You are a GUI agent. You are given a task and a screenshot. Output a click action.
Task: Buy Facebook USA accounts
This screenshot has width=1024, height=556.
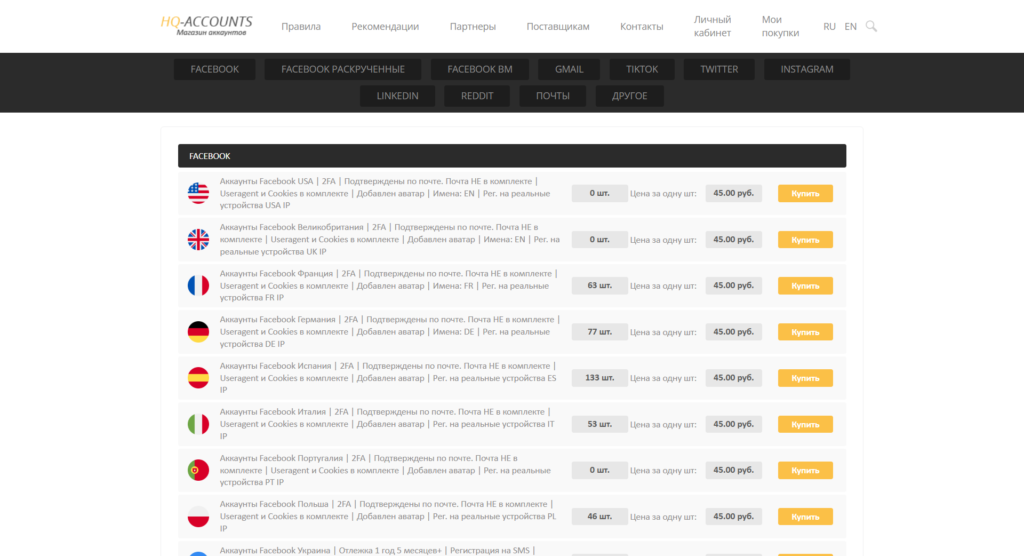[805, 193]
